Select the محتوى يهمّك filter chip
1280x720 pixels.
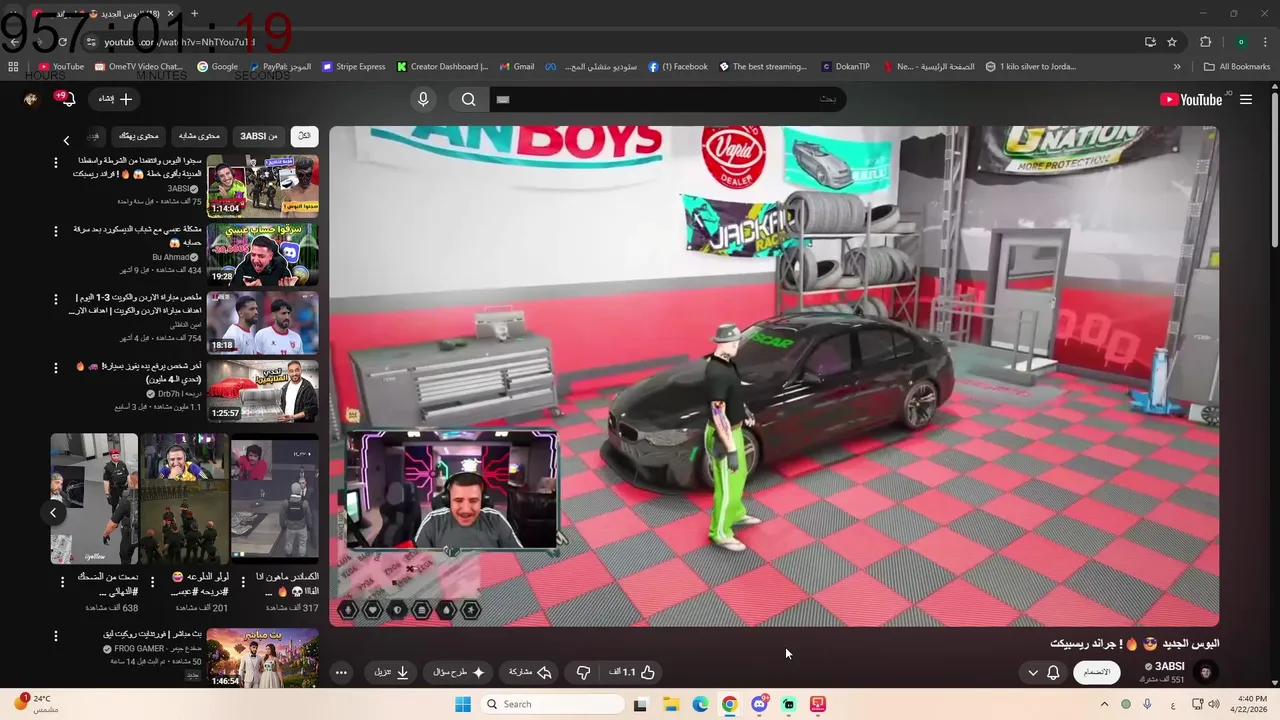(138, 136)
